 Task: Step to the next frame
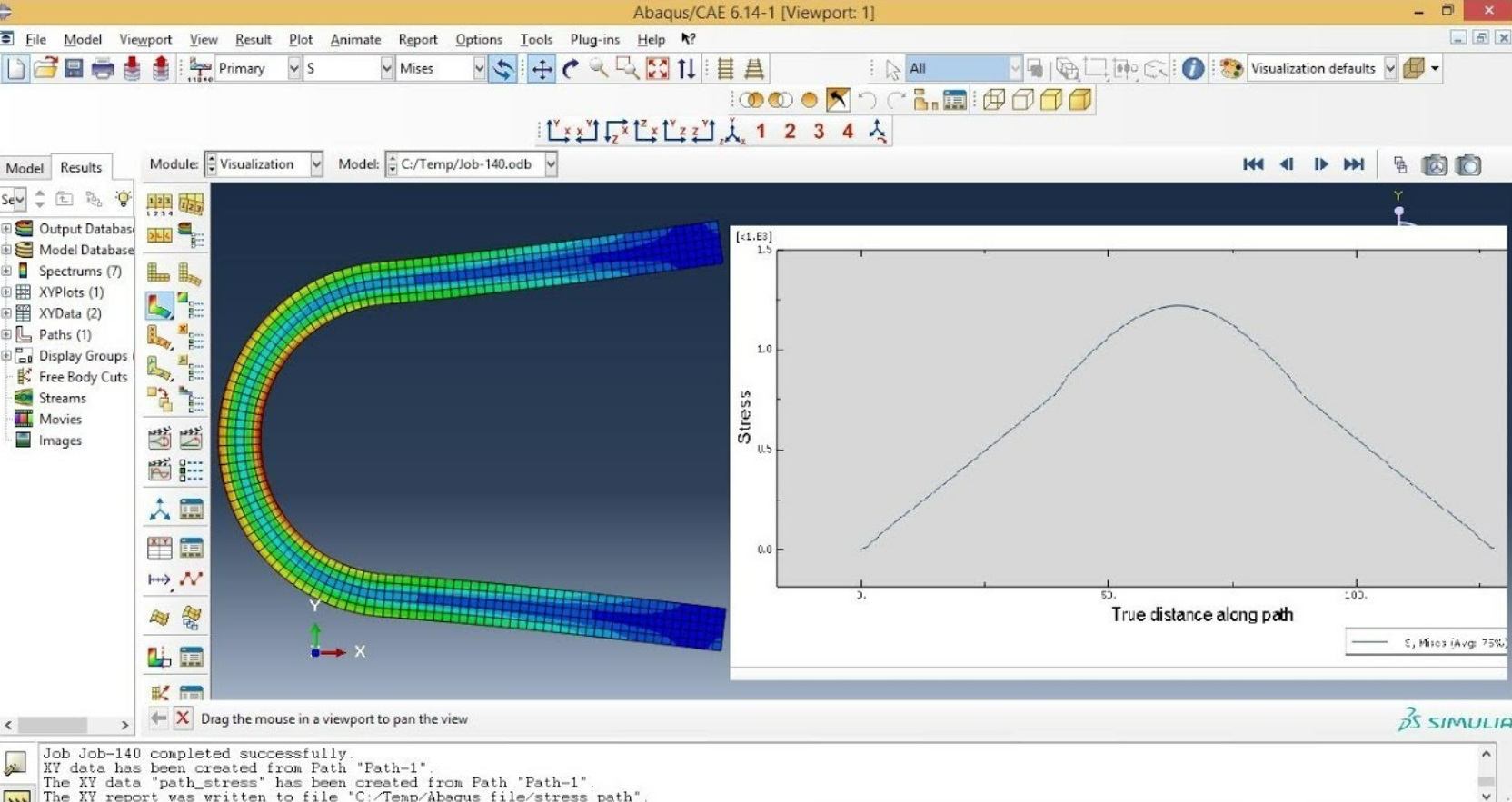(x=1320, y=164)
